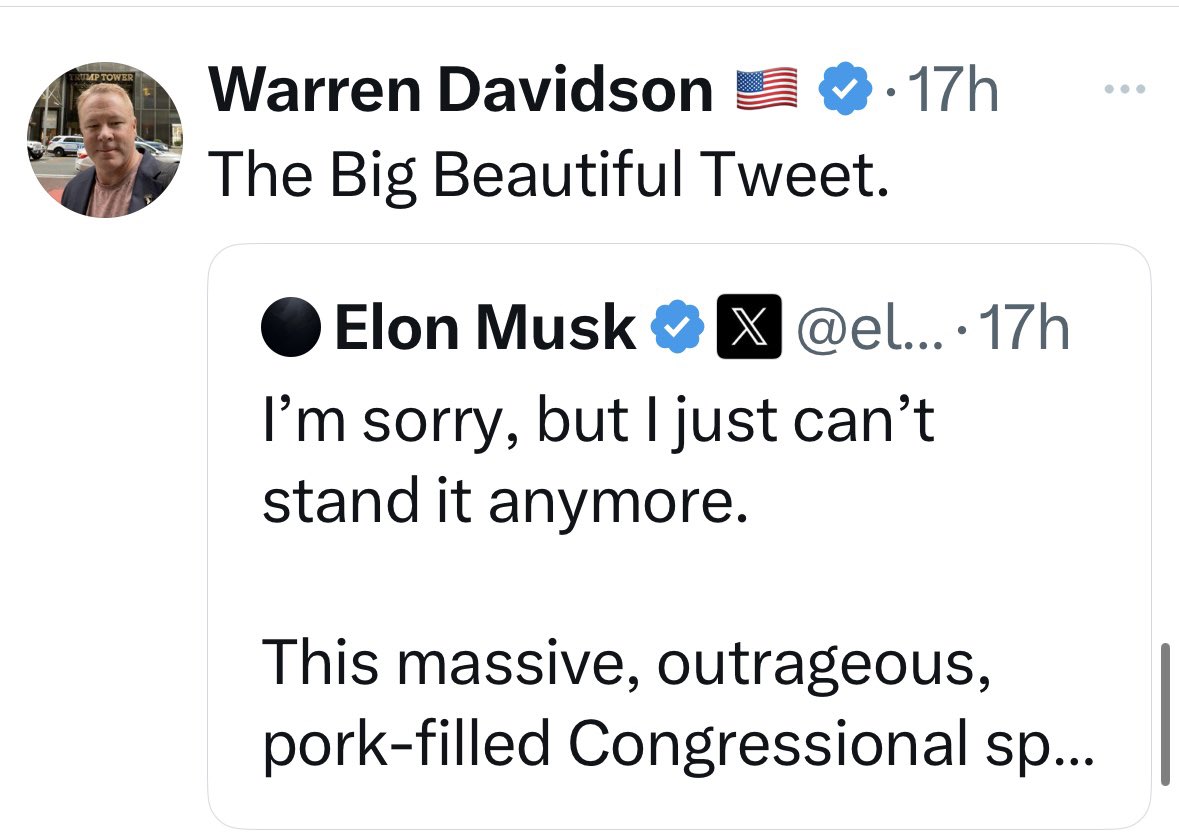Click the X logo affiliation badge
This screenshot has width=1179, height=832.
click(x=750, y=328)
